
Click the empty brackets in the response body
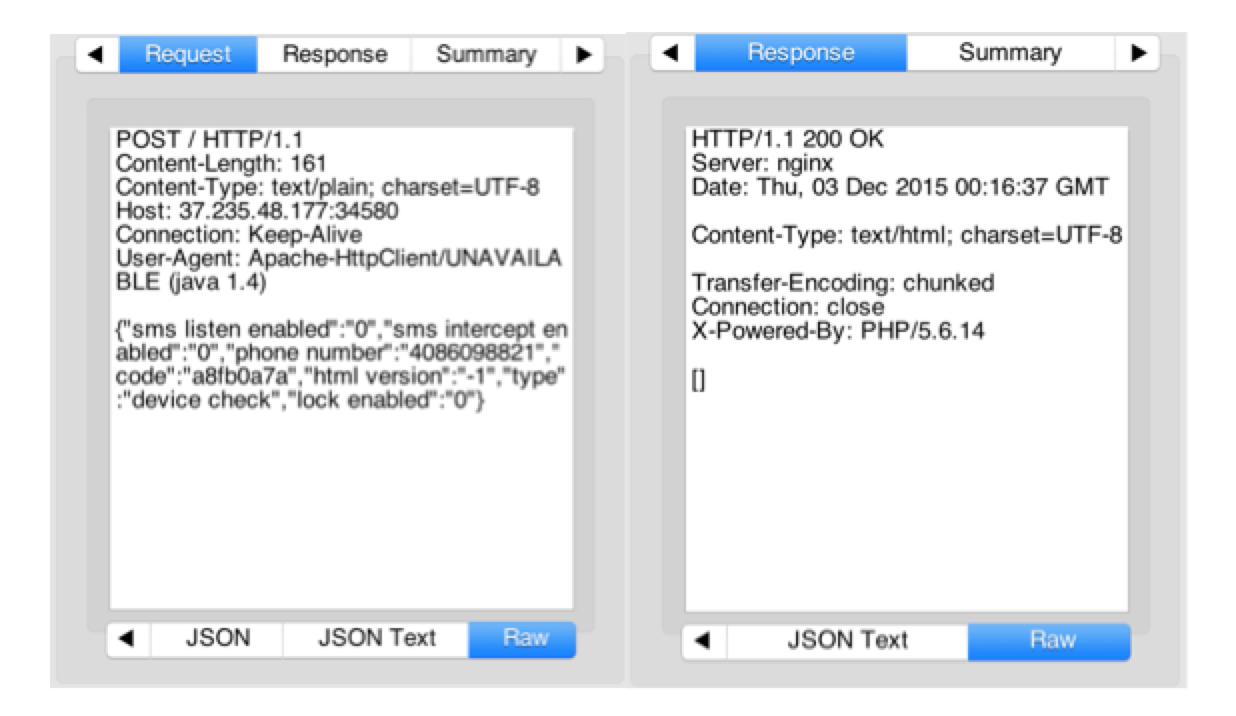point(698,382)
